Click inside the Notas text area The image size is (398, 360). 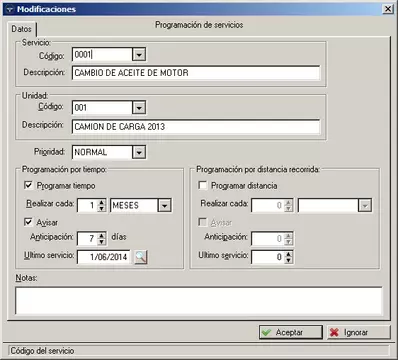pos(199,301)
